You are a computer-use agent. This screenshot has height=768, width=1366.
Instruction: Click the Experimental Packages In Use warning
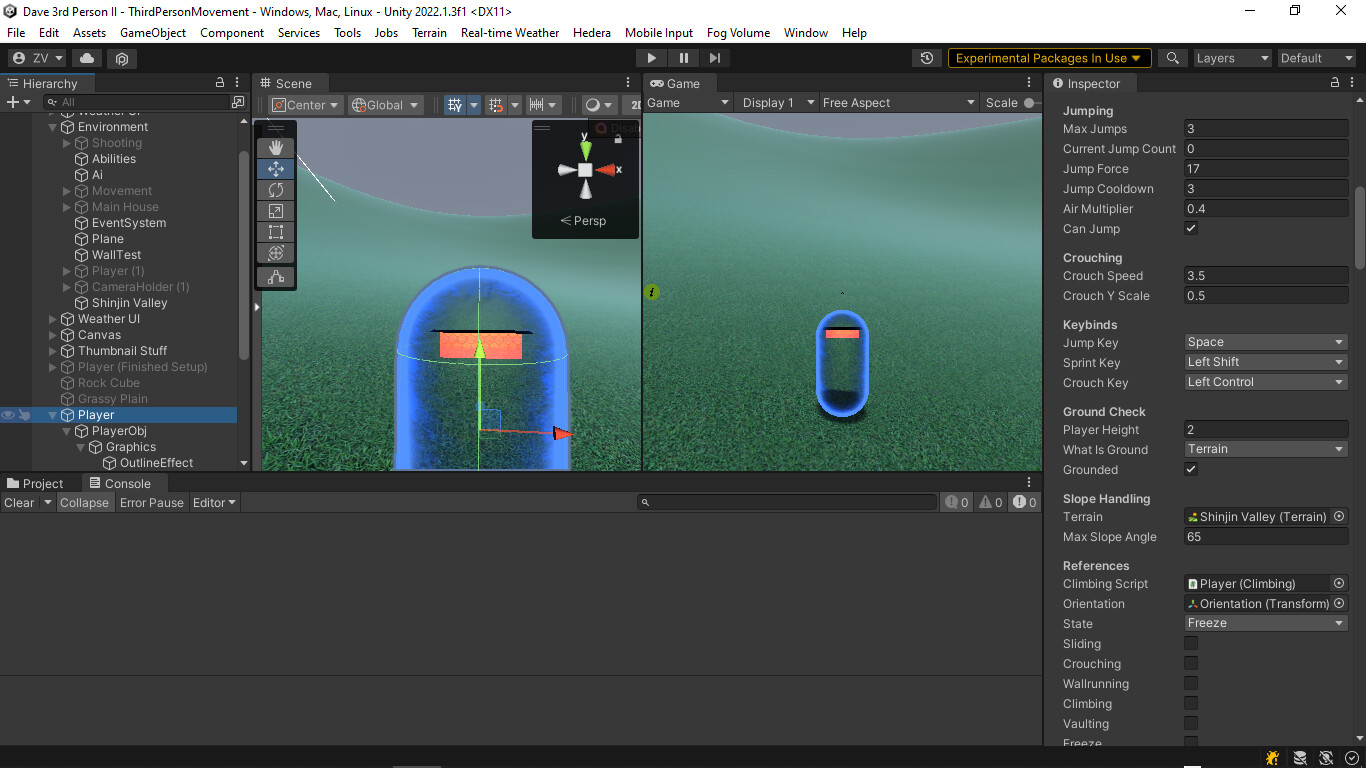coord(1048,58)
